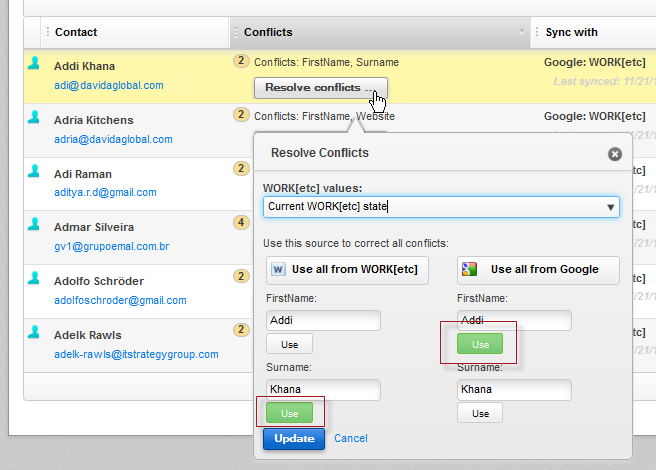Sort by the Contact column header
Screen dimensions: 656x470
(x=76, y=33)
